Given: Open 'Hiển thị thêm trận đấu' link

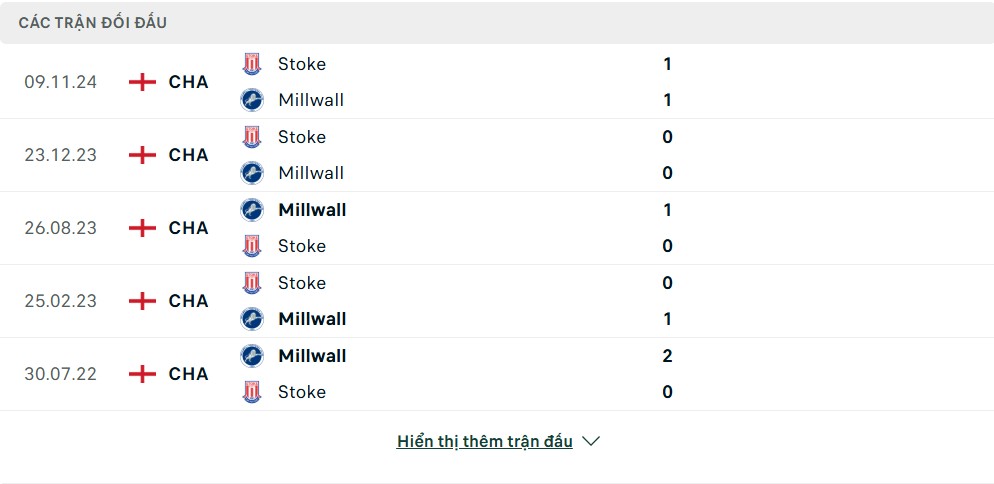Looking at the screenshot, I should pos(484,441).
